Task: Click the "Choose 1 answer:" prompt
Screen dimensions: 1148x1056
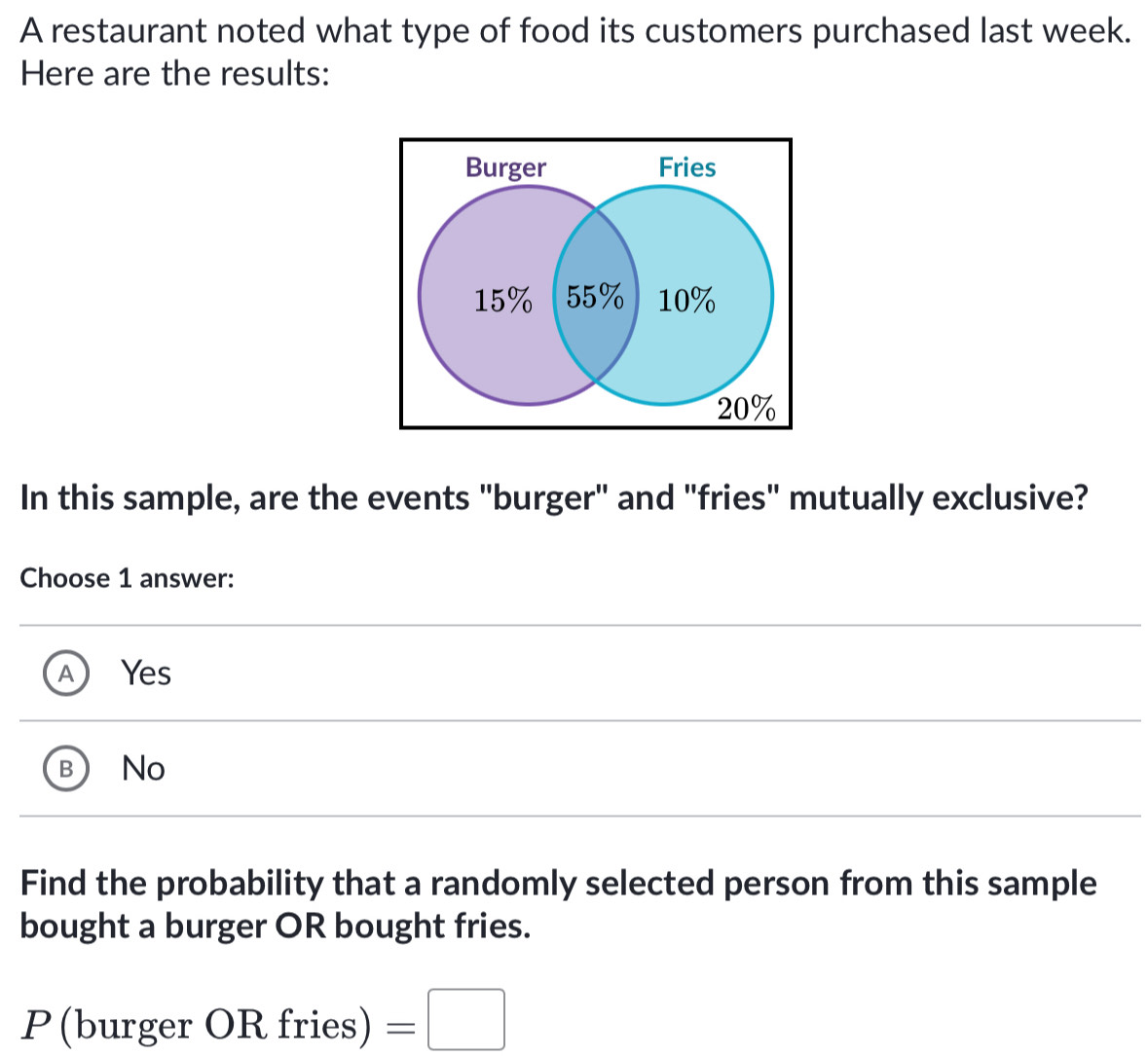Action: coord(127,578)
